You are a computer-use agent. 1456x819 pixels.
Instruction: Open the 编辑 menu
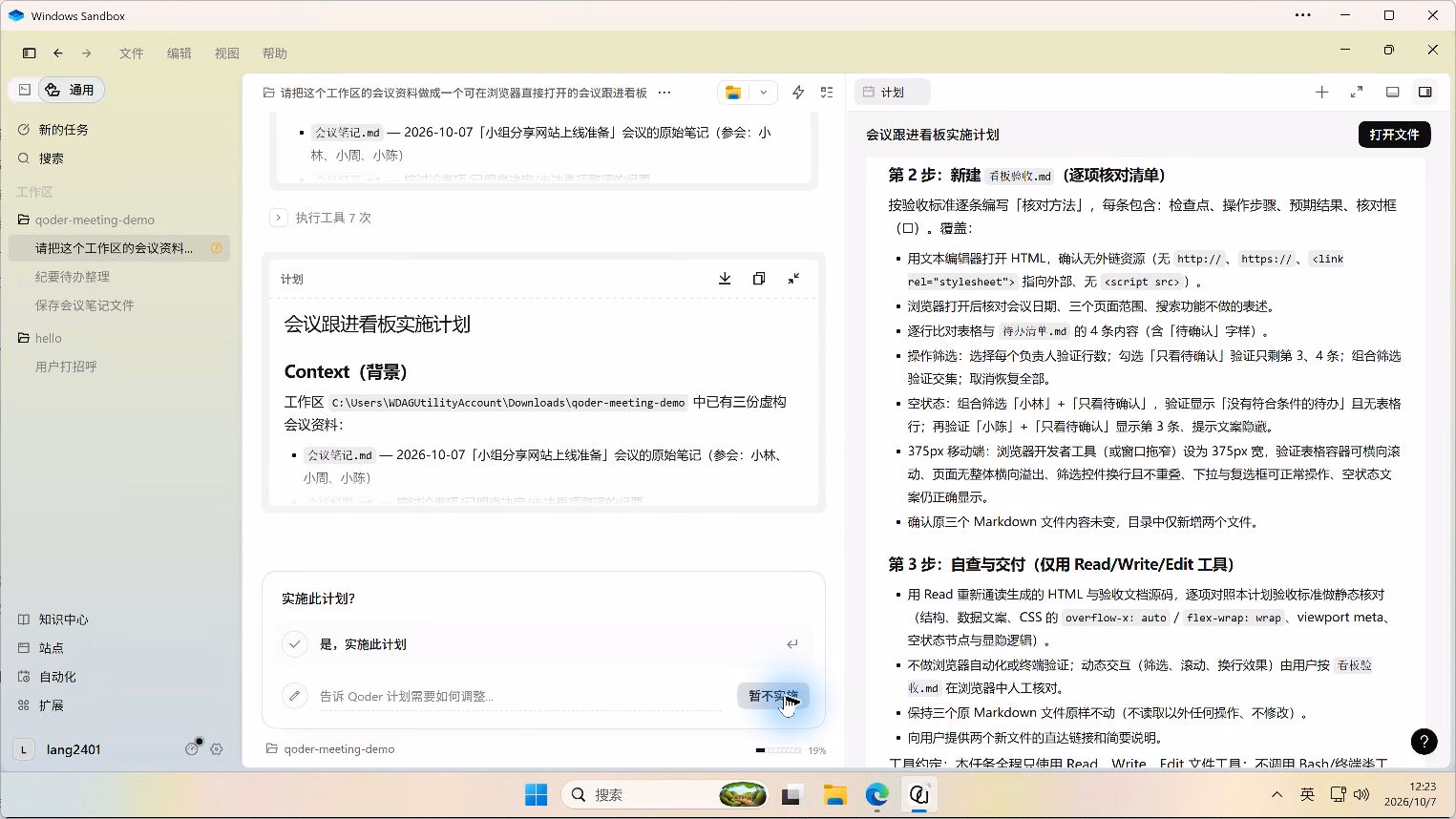[179, 53]
